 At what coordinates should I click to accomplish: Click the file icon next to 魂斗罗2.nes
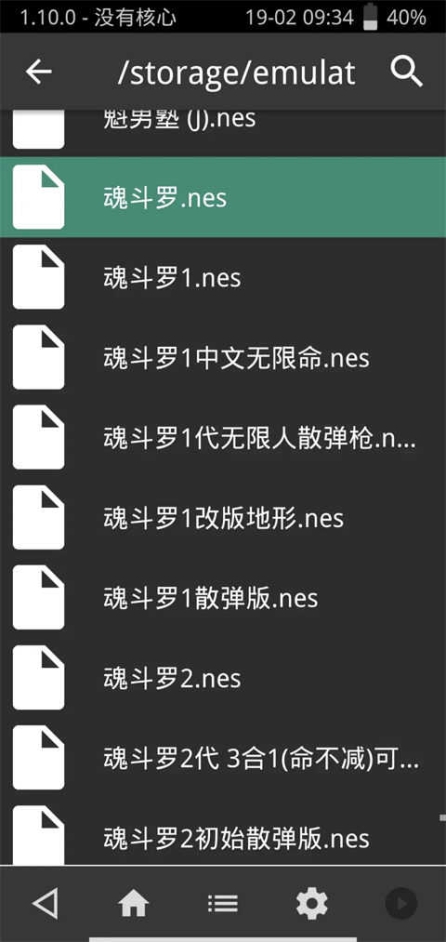(x=38, y=677)
